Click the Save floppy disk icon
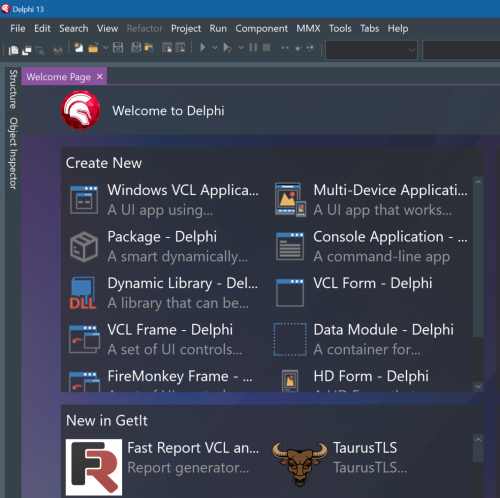500x498 pixels. click(118, 48)
